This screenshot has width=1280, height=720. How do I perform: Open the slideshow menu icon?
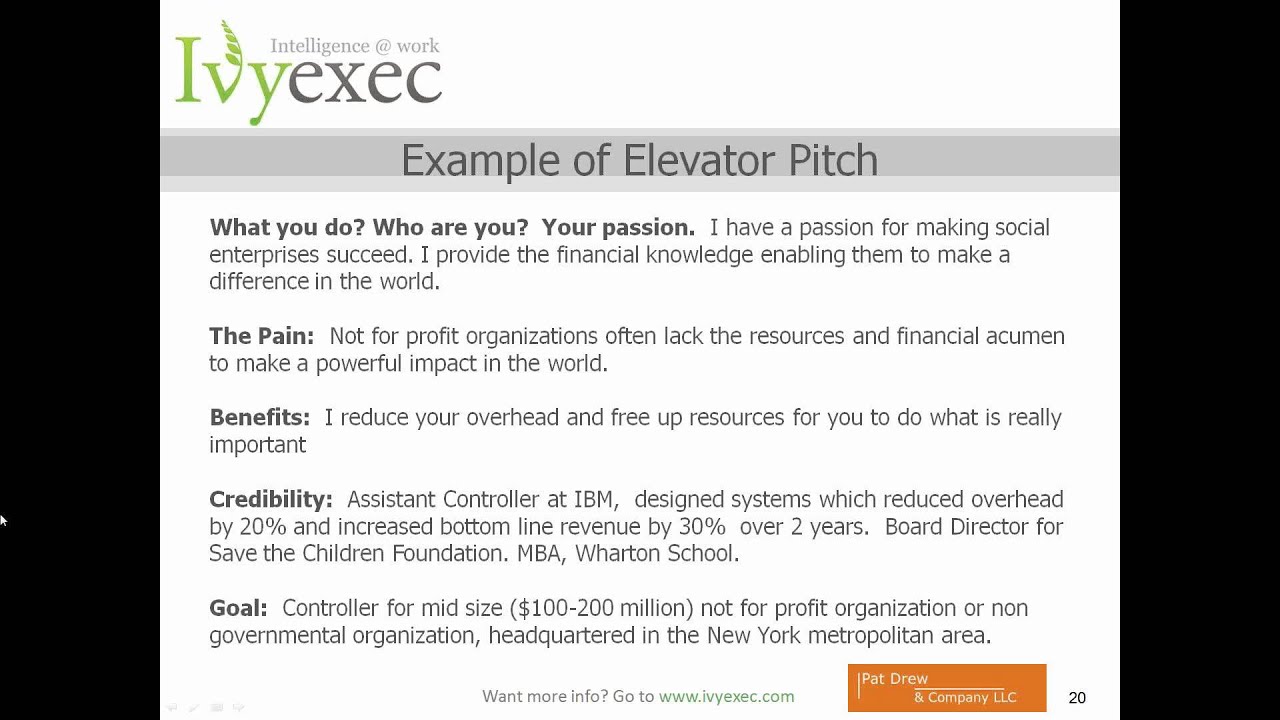(x=216, y=707)
